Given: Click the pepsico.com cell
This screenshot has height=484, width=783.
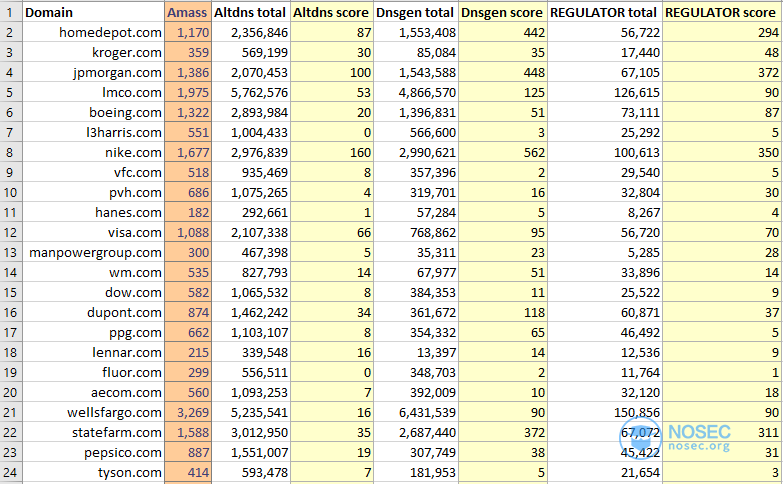Looking at the screenshot, I should point(93,452).
